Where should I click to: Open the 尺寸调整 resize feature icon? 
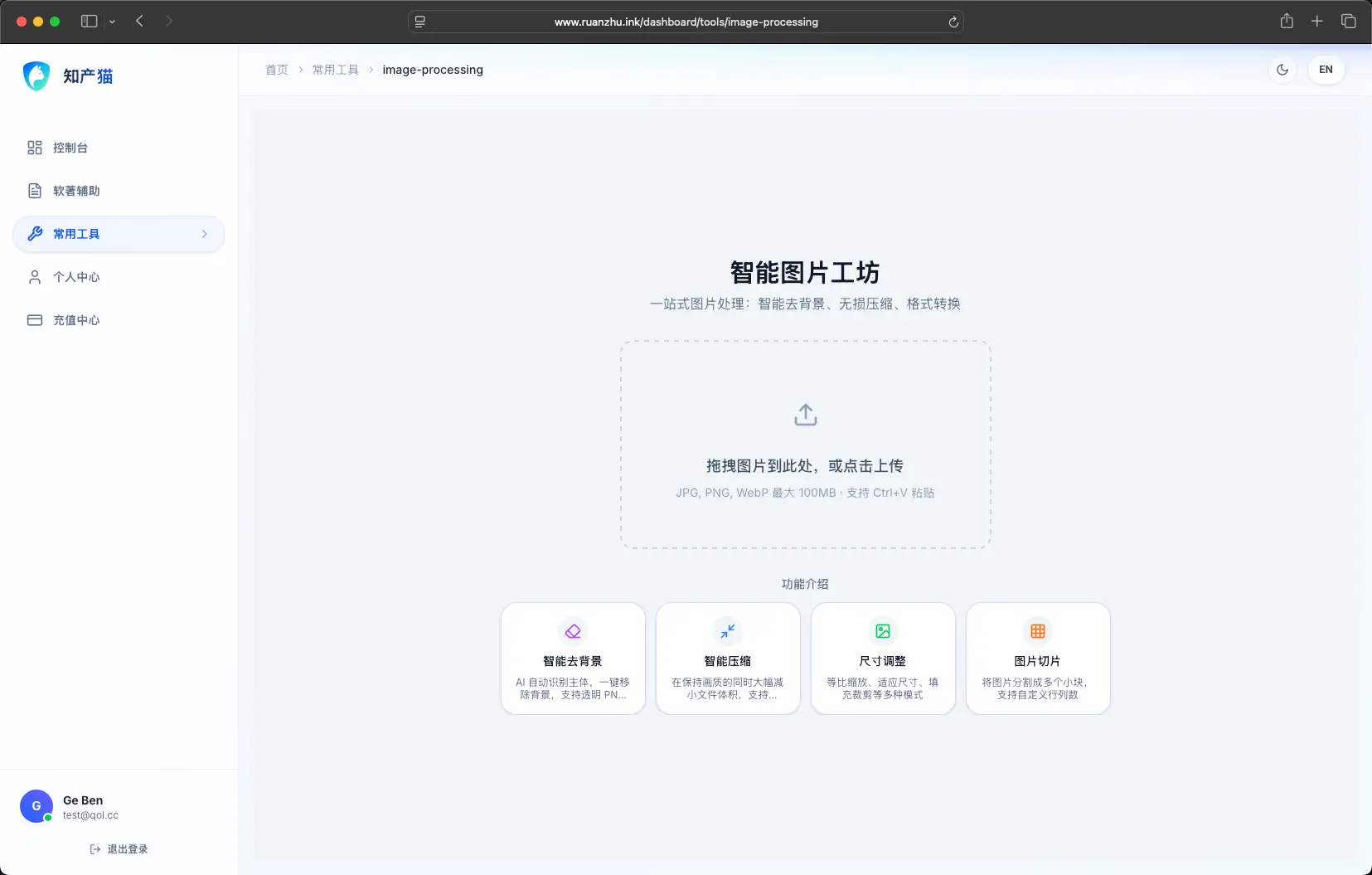pos(882,630)
